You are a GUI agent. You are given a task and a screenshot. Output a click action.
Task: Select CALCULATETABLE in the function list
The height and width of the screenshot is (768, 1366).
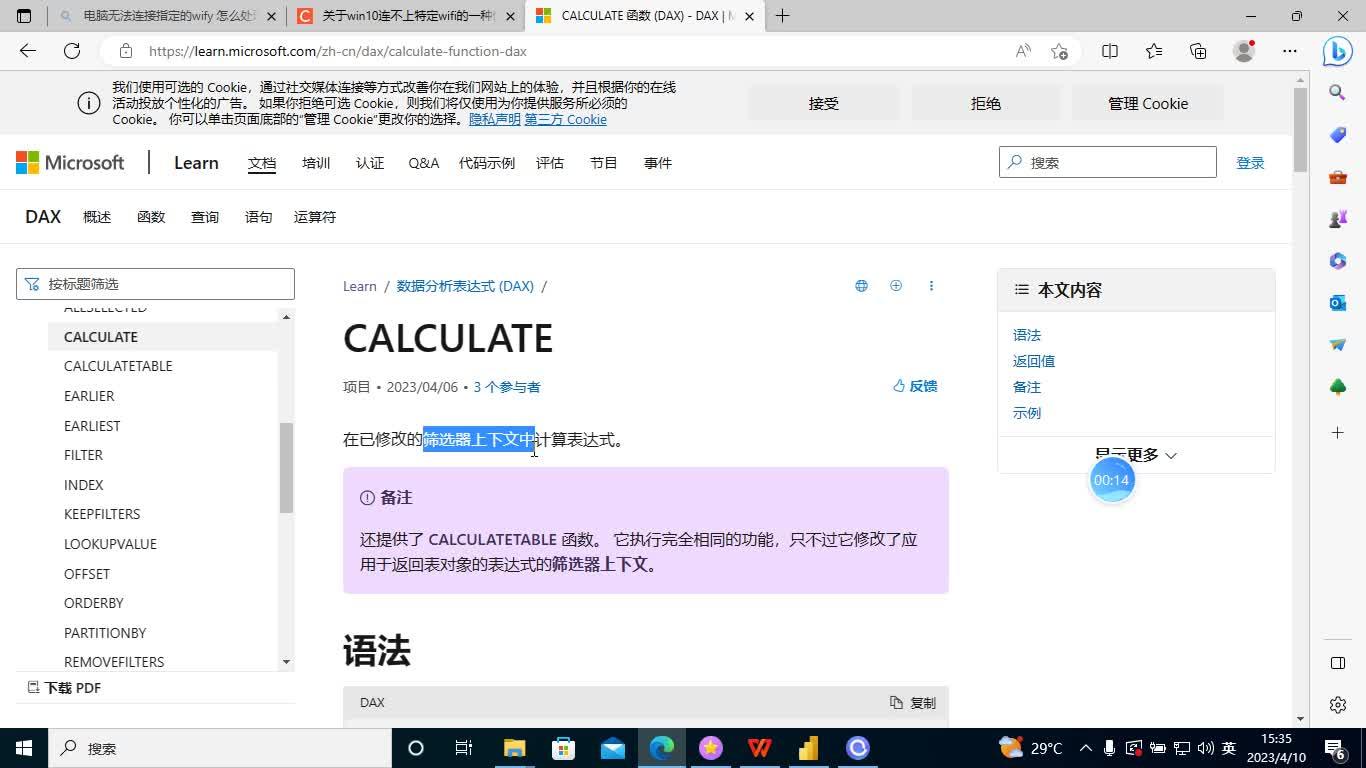tap(118, 366)
